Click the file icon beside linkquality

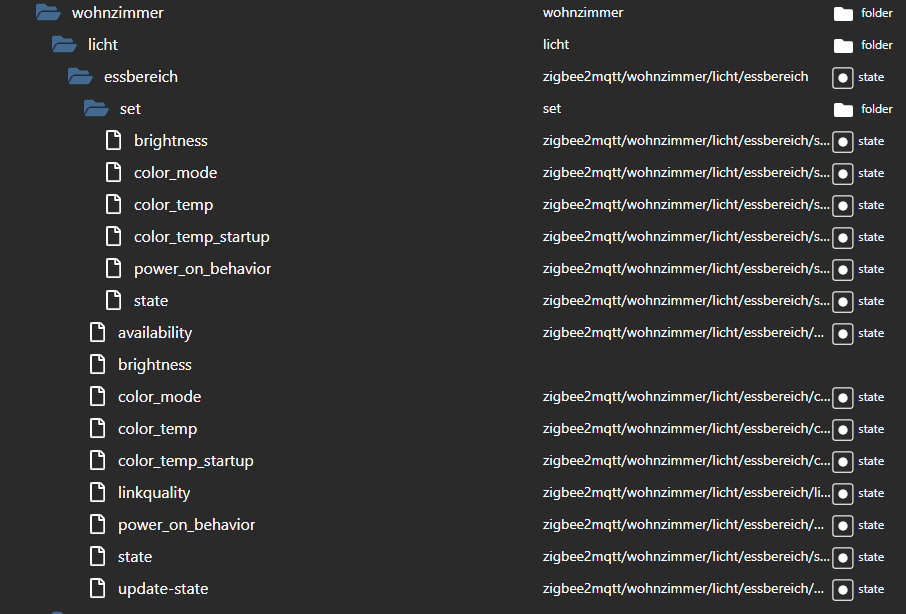click(x=97, y=493)
